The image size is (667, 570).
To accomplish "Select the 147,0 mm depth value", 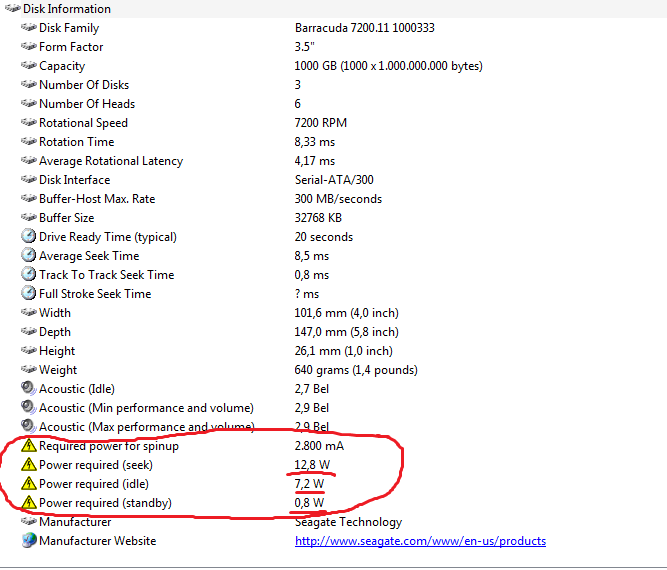I will [347, 332].
